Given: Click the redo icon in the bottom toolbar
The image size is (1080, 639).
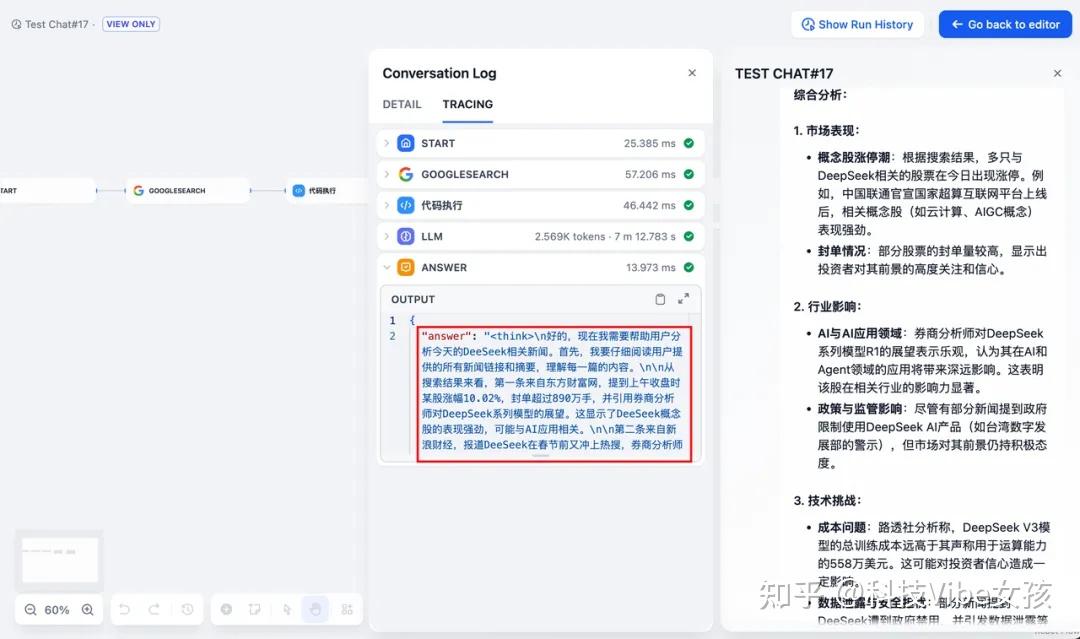Looking at the screenshot, I should coord(156,609).
